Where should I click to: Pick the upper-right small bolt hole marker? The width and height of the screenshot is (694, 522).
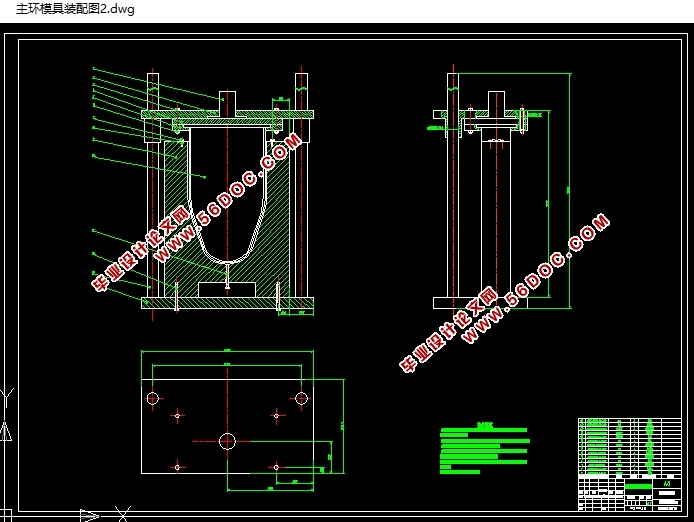click(x=276, y=414)
